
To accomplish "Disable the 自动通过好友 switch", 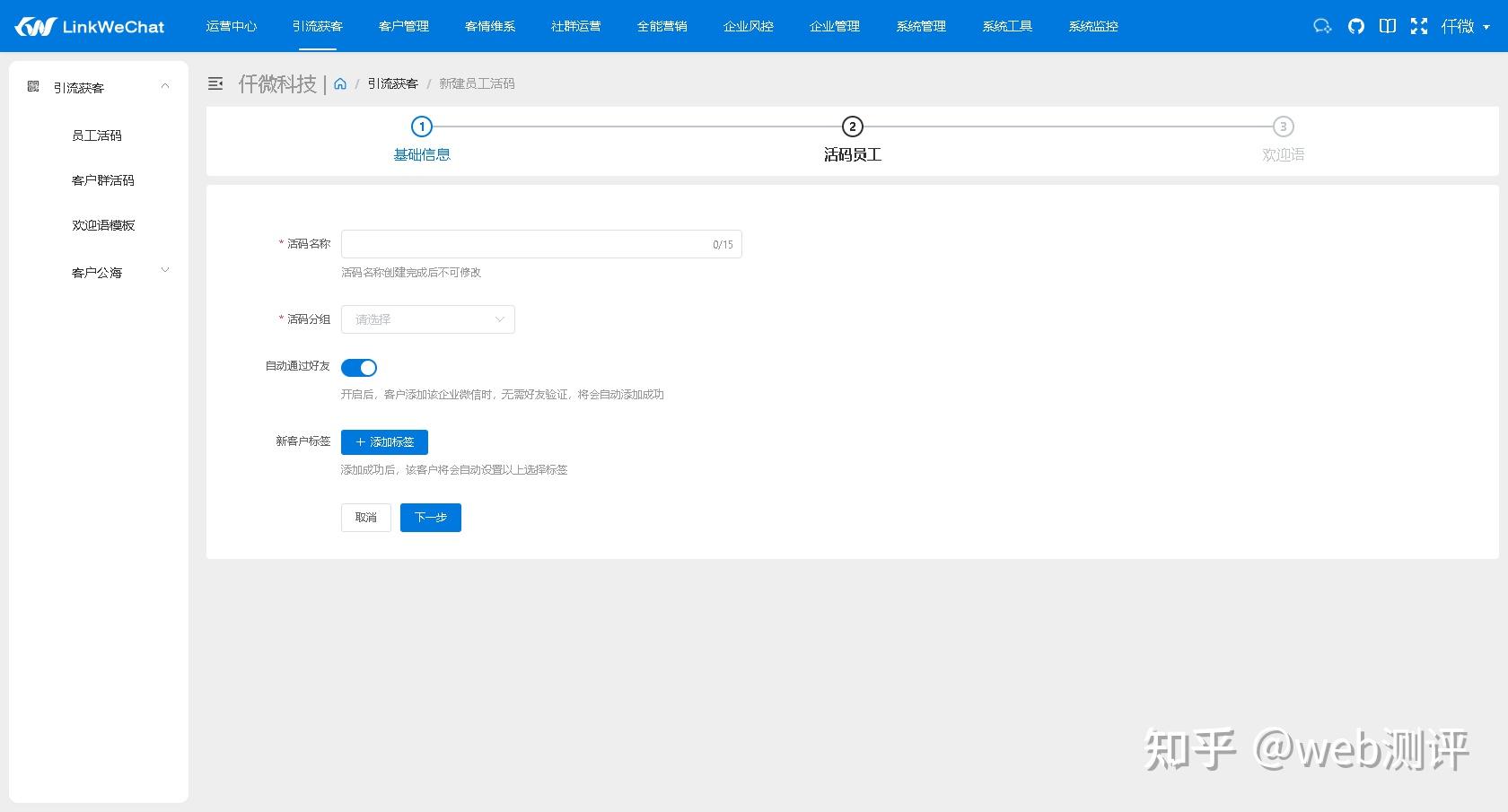I will pos(358,367).
